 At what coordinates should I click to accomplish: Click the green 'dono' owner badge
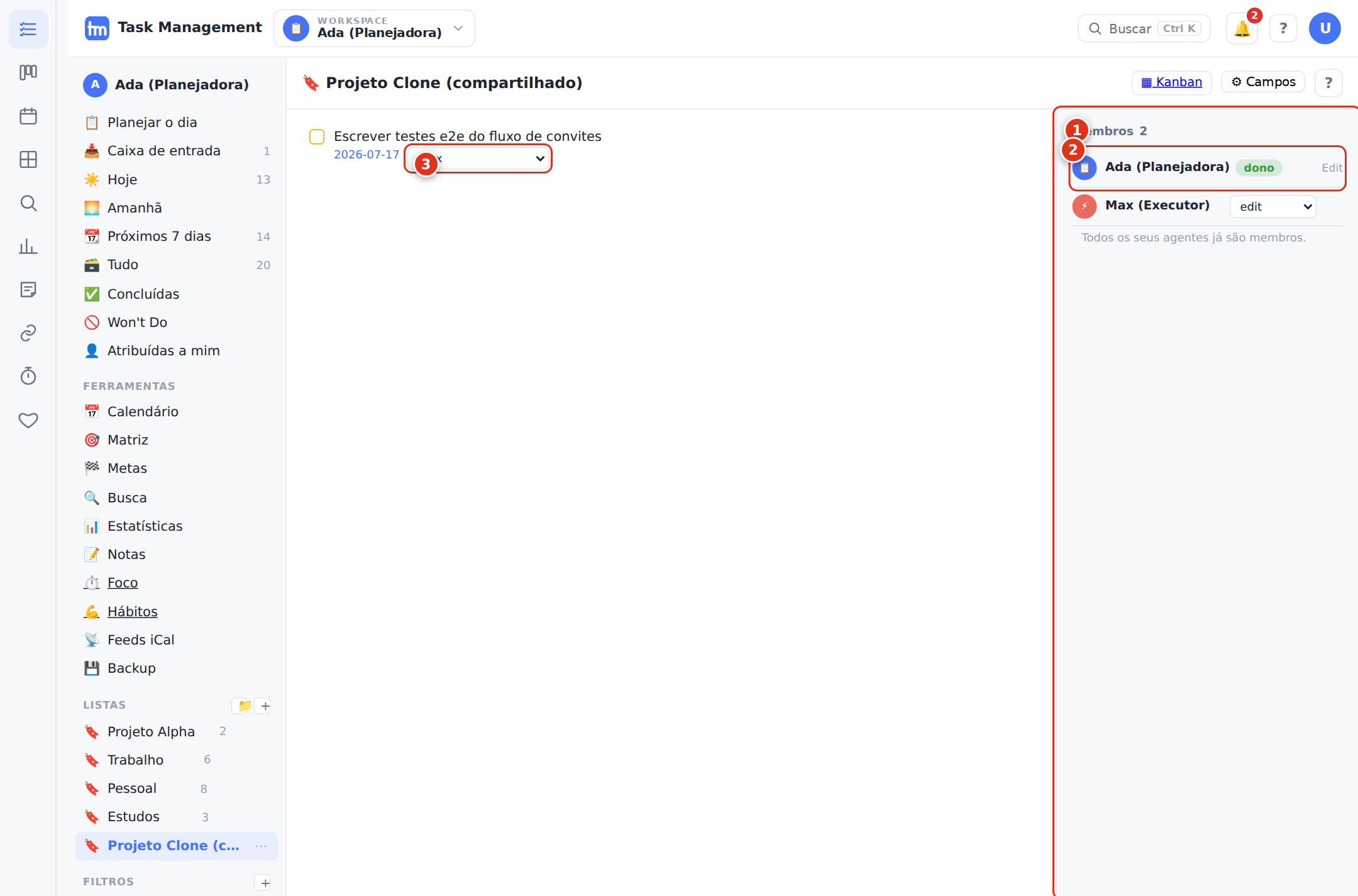coord(1259,168)
